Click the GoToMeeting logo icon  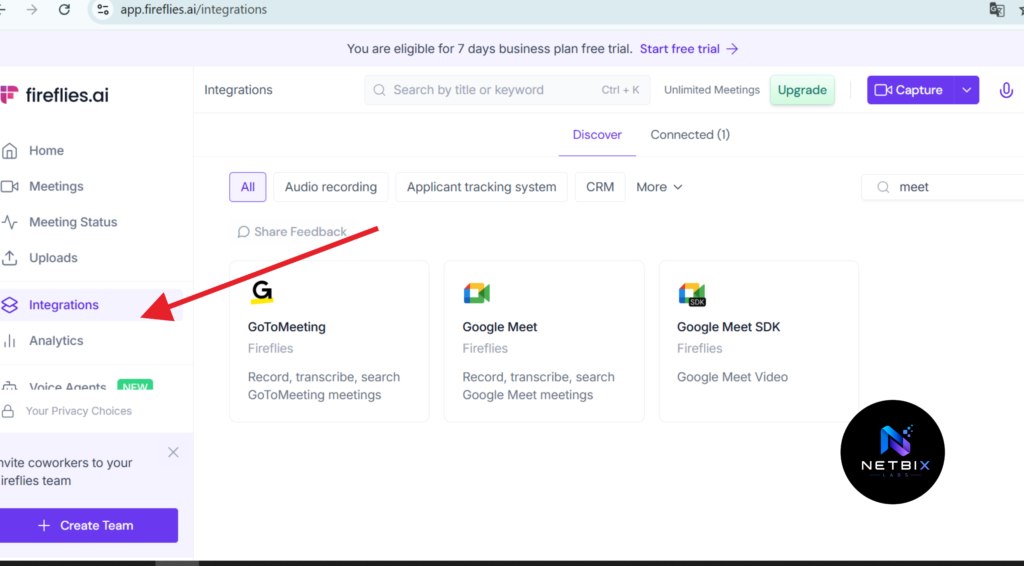coord(262,292)
